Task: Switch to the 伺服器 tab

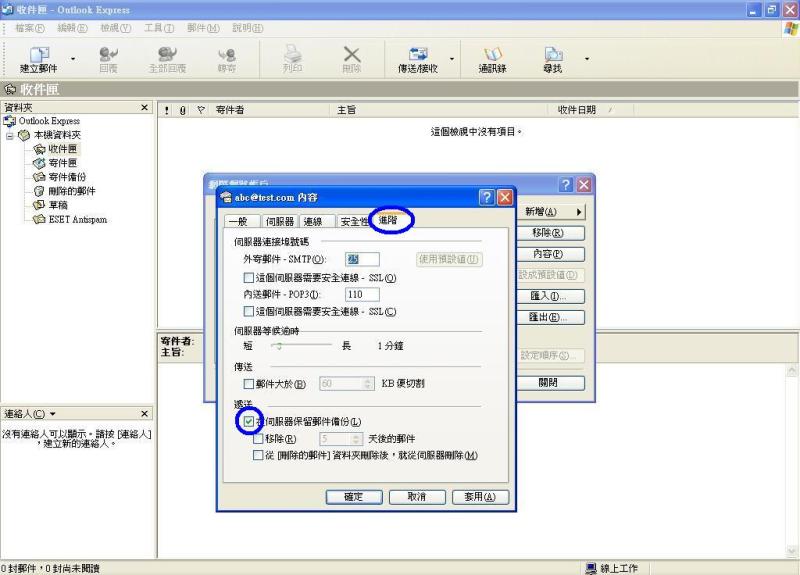Action: [280, 221]
